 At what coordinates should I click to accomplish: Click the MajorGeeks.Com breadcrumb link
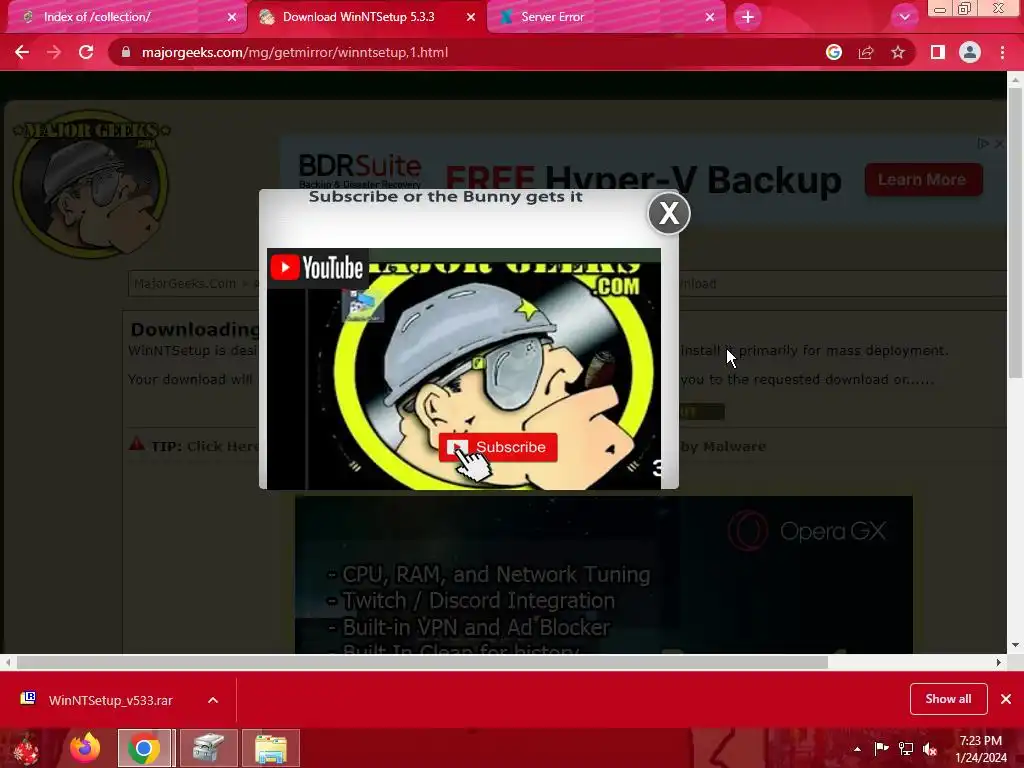pos(185,283)
